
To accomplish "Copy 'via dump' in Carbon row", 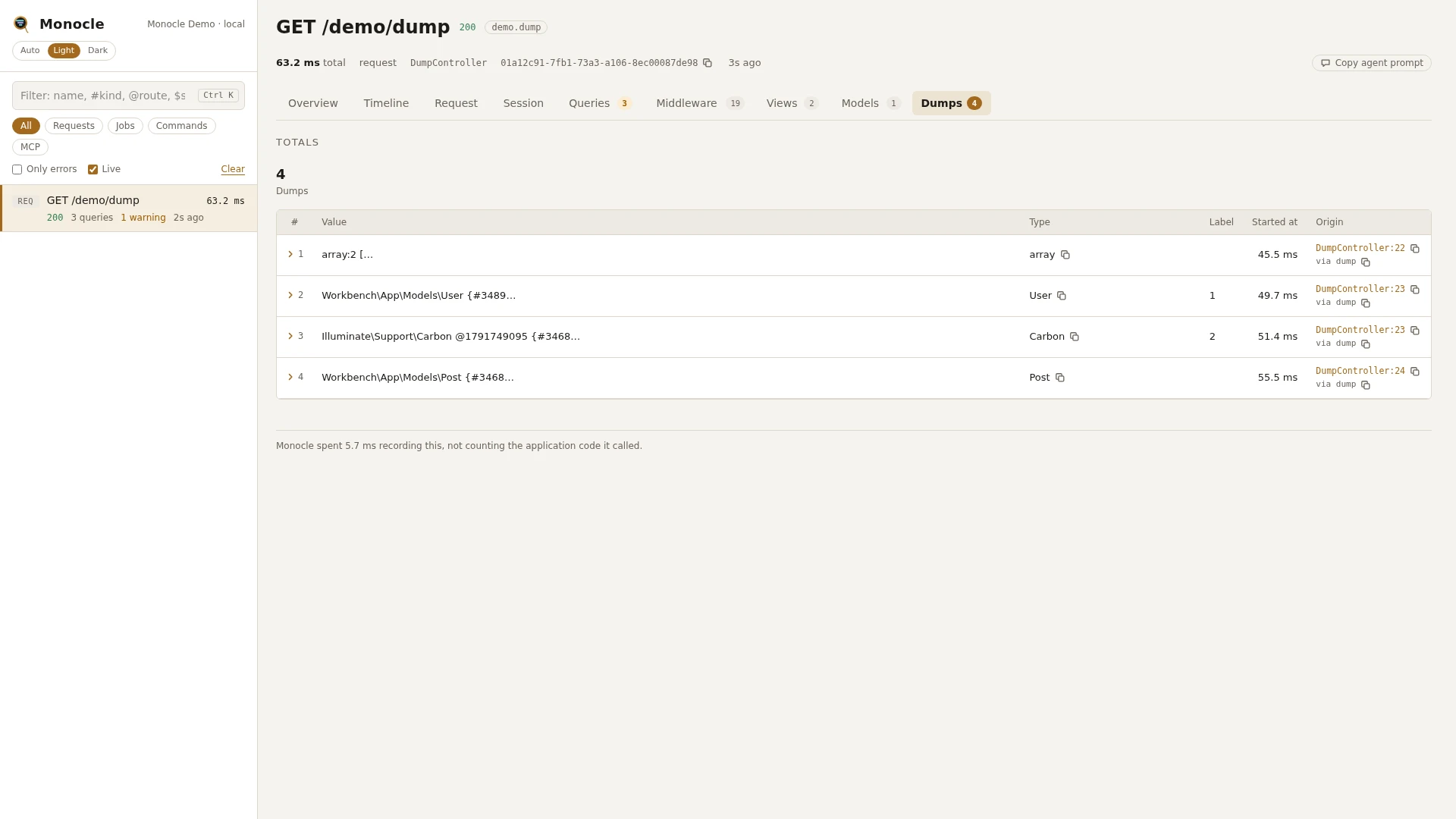I will point(1366,344).
